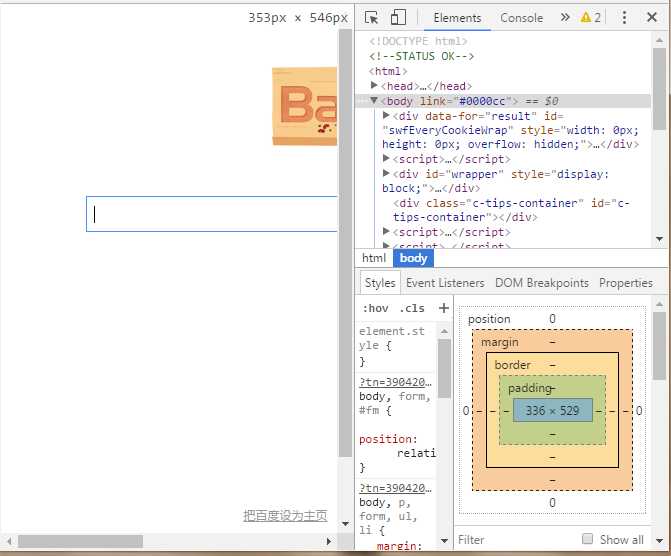The image size is (671, 556).
Task: Switch to the Console tab
Action: (521, 18)
